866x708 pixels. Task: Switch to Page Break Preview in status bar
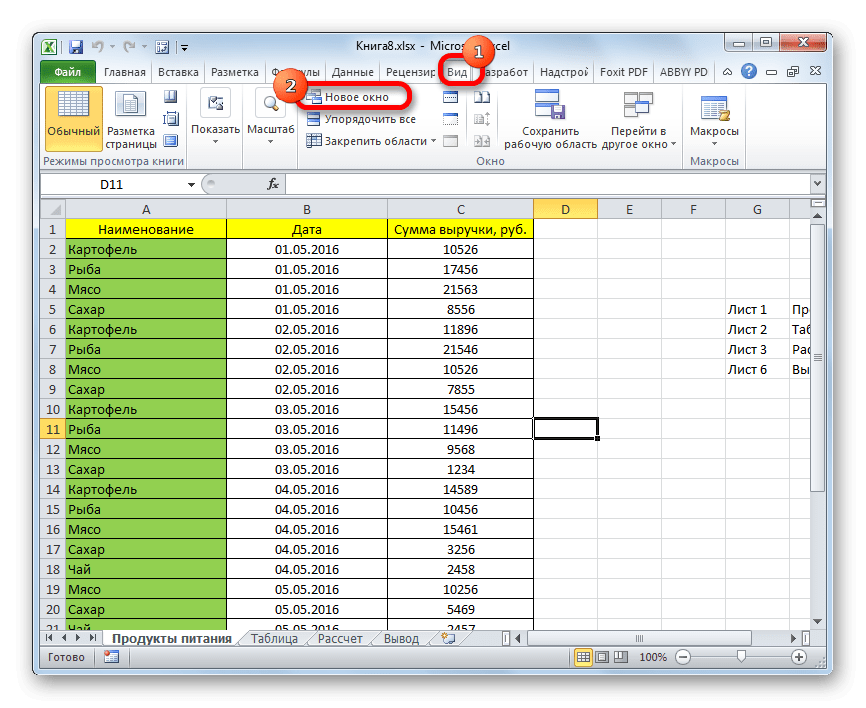621,657
